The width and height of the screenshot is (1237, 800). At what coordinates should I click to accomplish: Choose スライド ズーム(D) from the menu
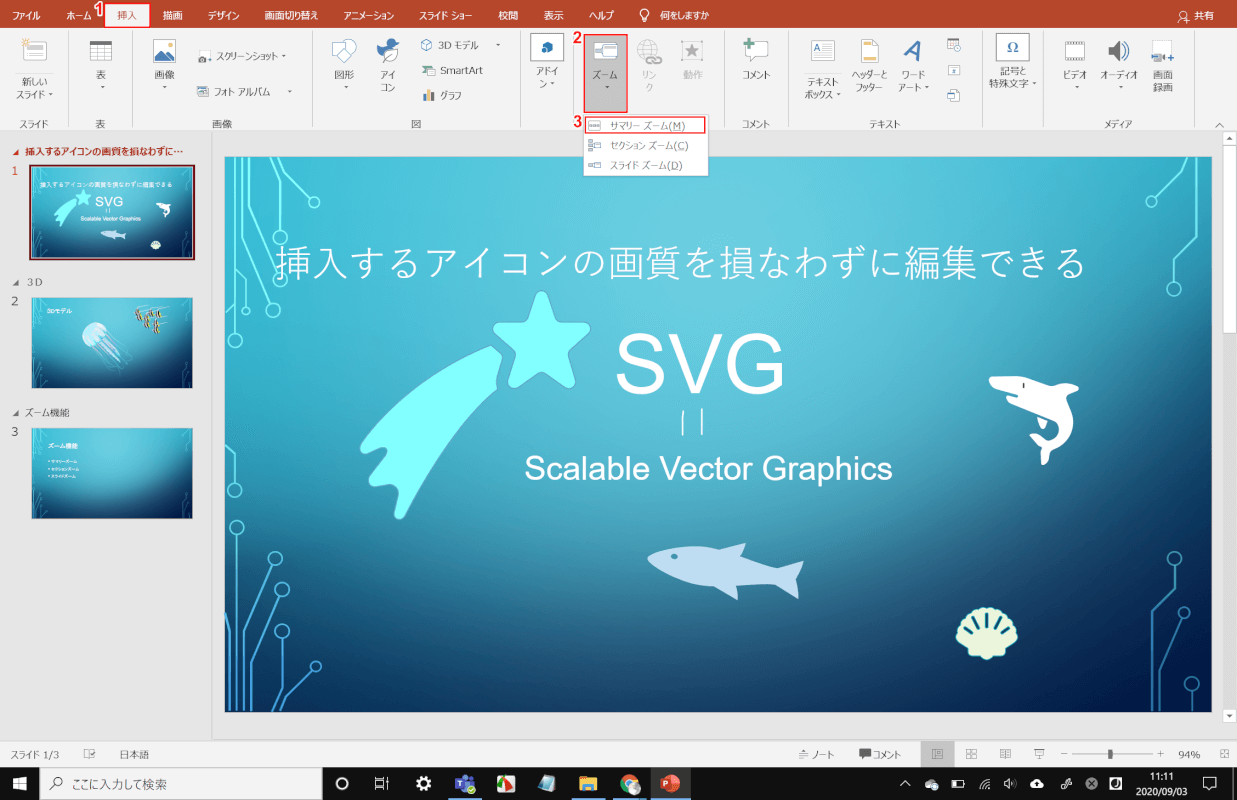pyautogui.click(x=646, y=165)
